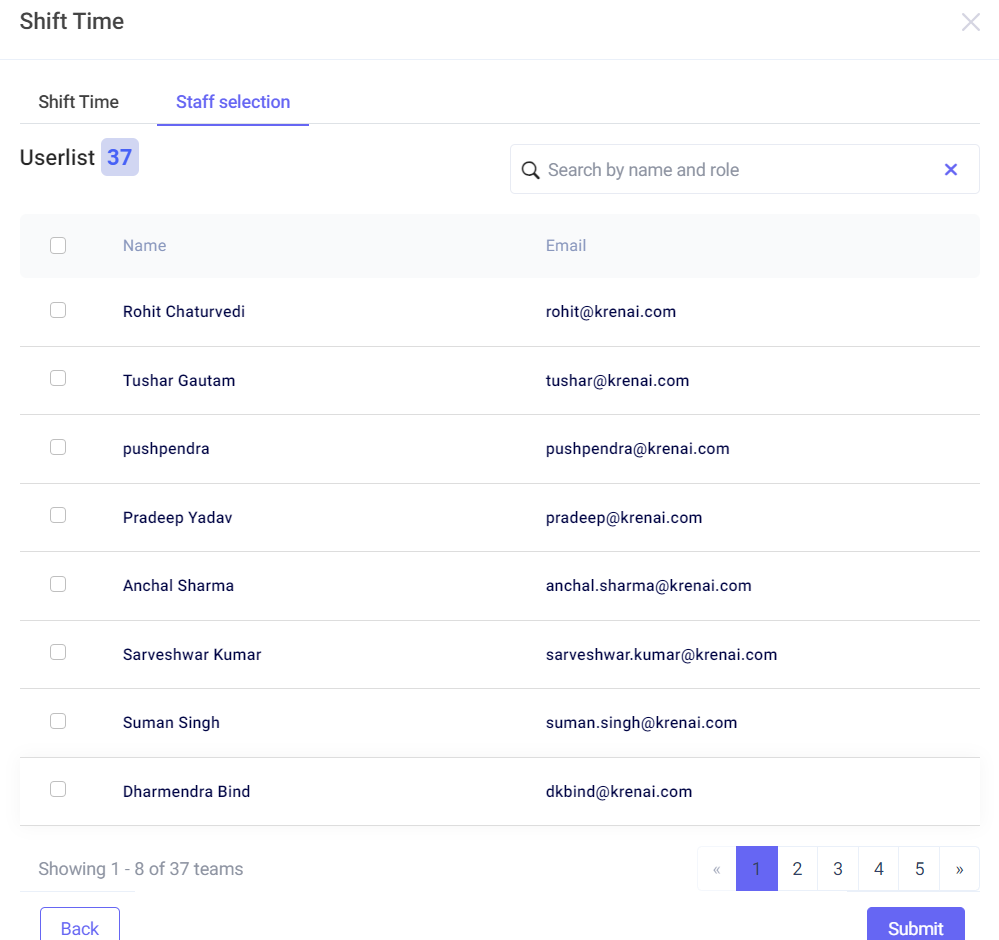This screenshot has width=999, height=940.
Task: Click the name Tushar Gautam
Action: click(179, 380)
